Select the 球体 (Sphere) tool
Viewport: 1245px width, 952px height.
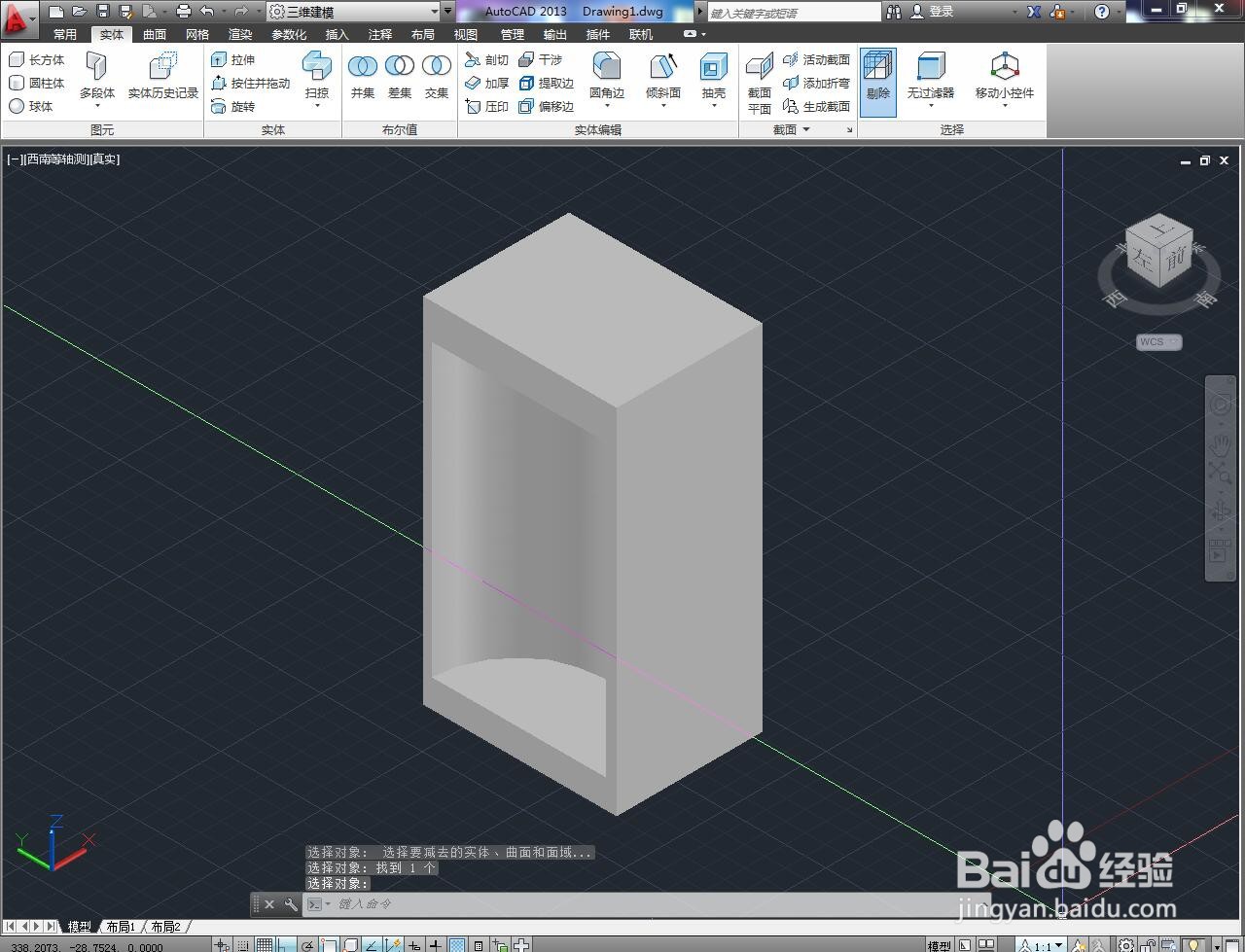click(31, 106)
